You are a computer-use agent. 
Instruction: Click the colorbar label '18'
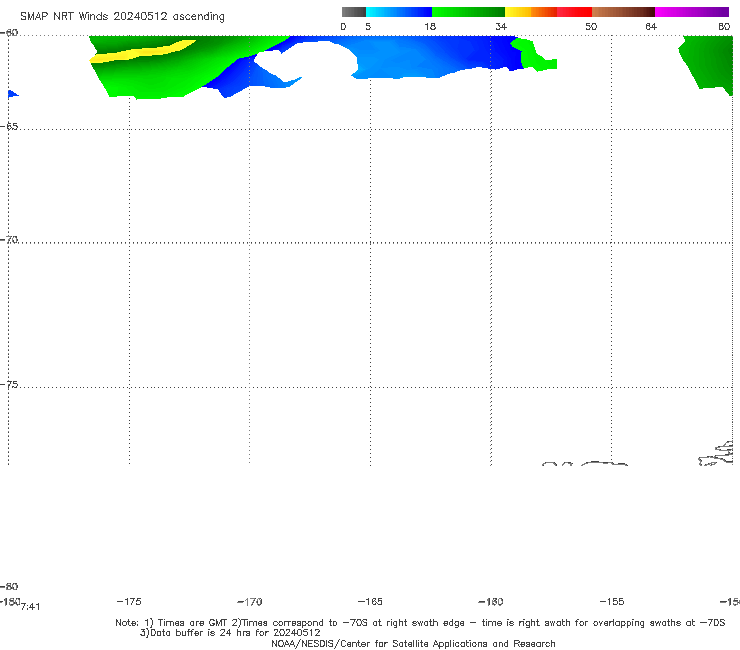(x=430, y=26)
